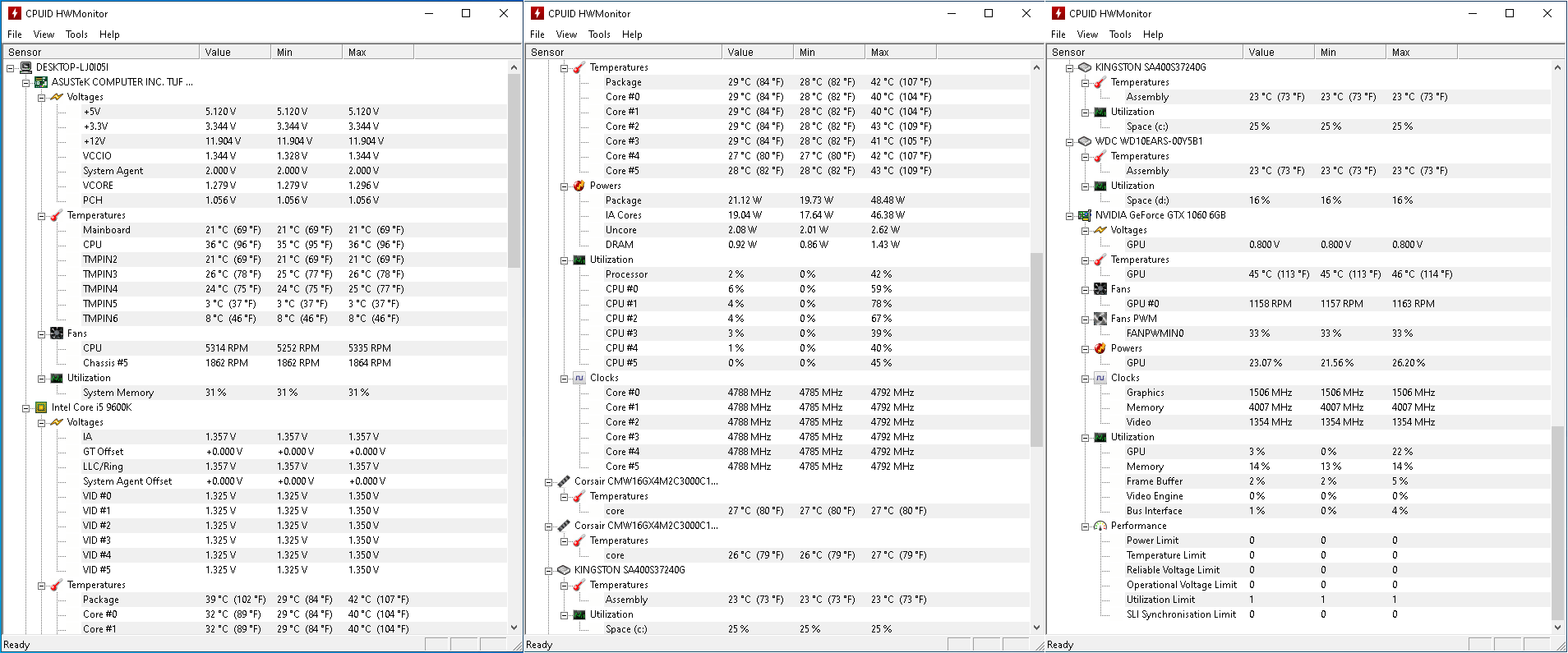
Task: Click the GPU Fans icon in right window
Action: (1100, 289)
